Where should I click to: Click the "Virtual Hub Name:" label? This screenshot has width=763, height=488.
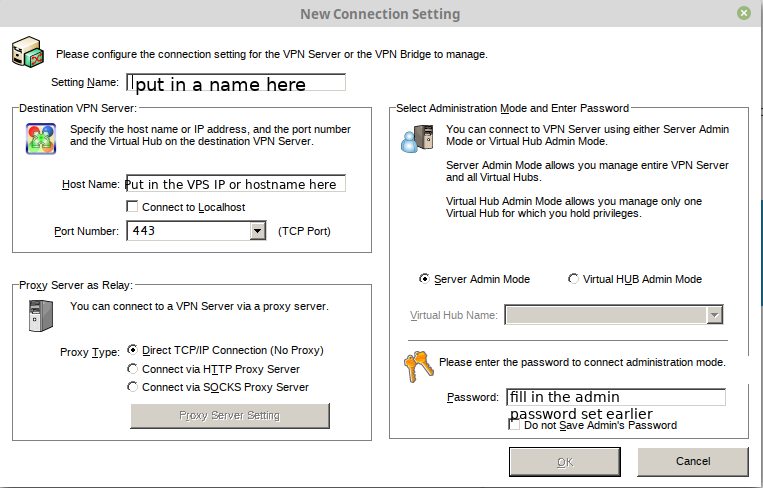[x=454, y=315]
